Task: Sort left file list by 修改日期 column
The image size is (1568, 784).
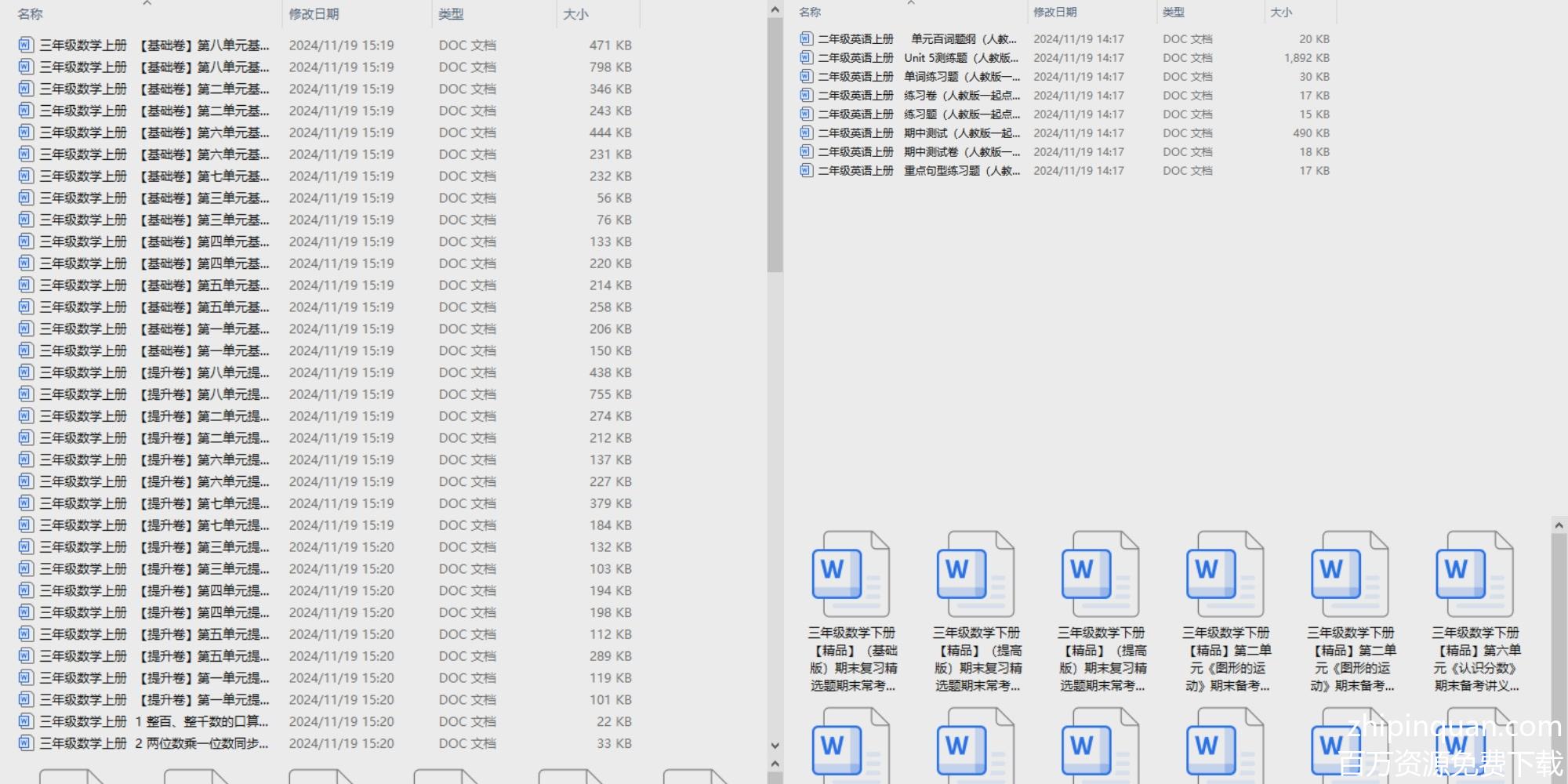Action: pyautogui.click(x=314, y=14)
